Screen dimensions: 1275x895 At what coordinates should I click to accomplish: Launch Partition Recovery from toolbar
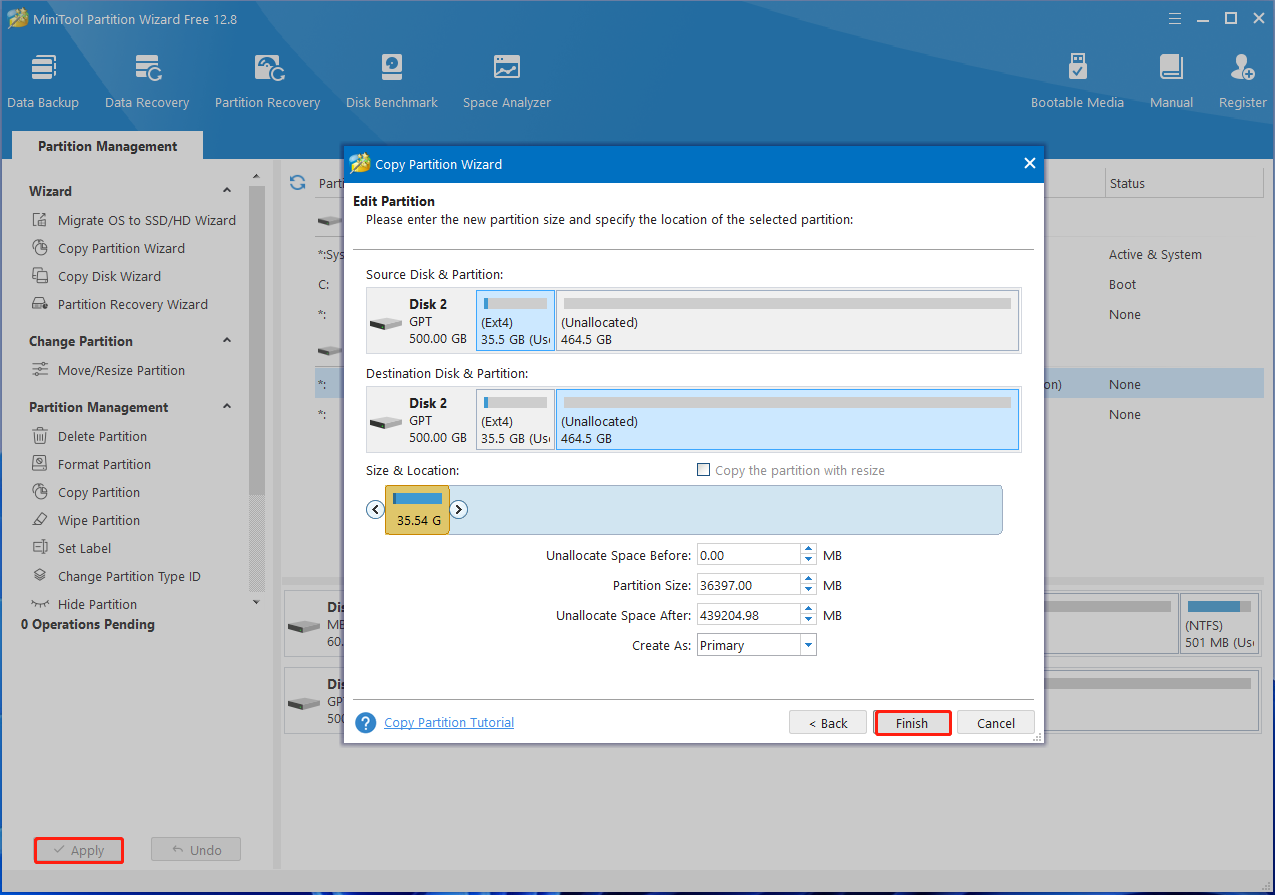coord(267,81)
